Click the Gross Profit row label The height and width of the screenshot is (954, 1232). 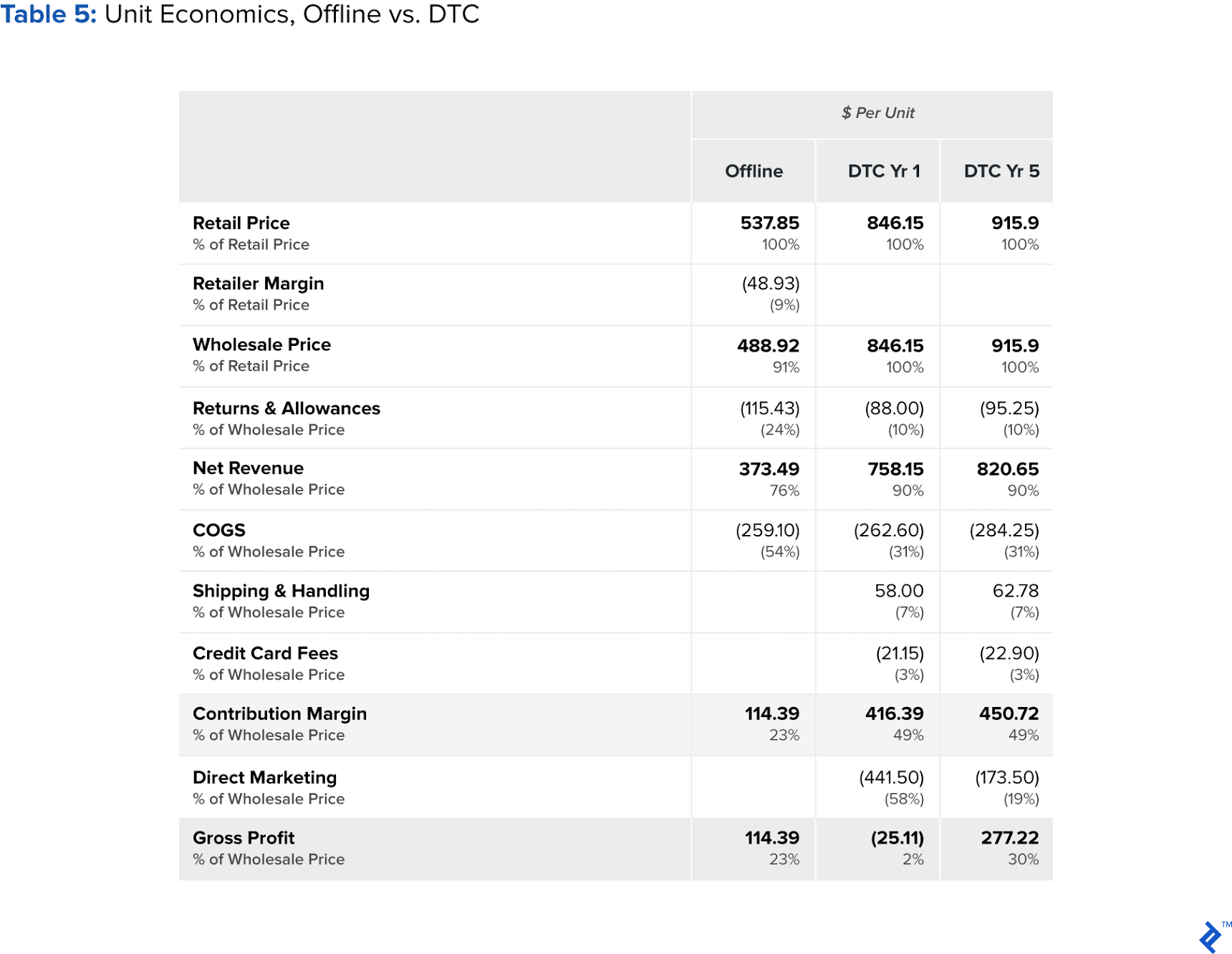(244, 838)
